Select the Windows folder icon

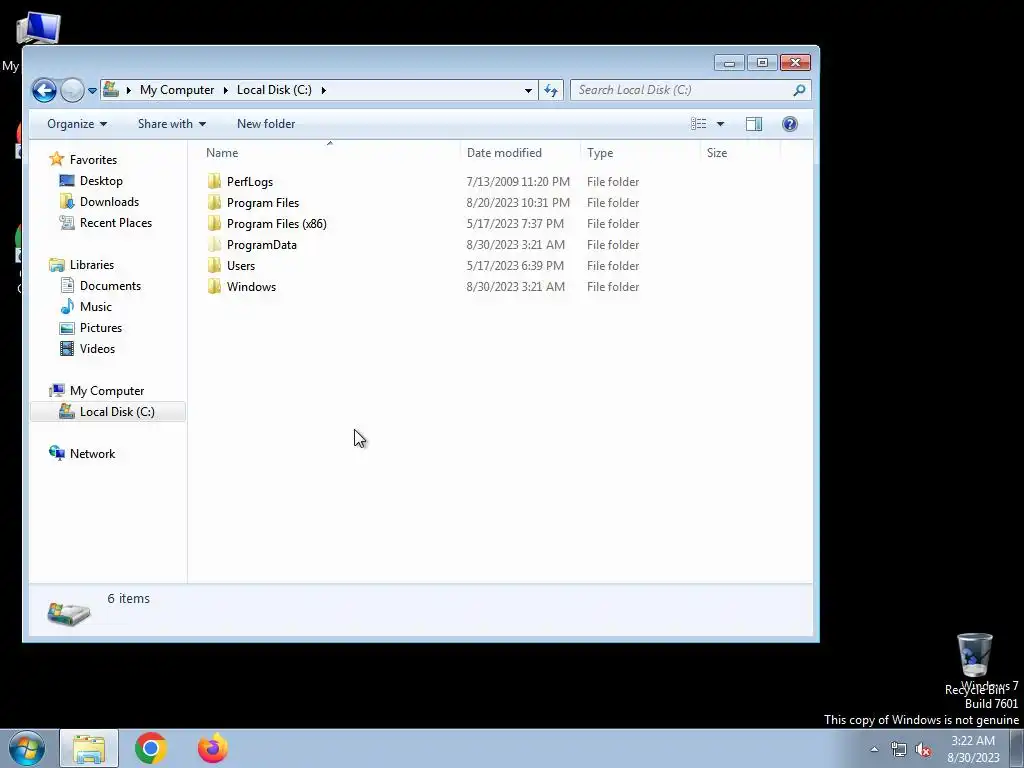pyautogui.click(x=214, y=286)
